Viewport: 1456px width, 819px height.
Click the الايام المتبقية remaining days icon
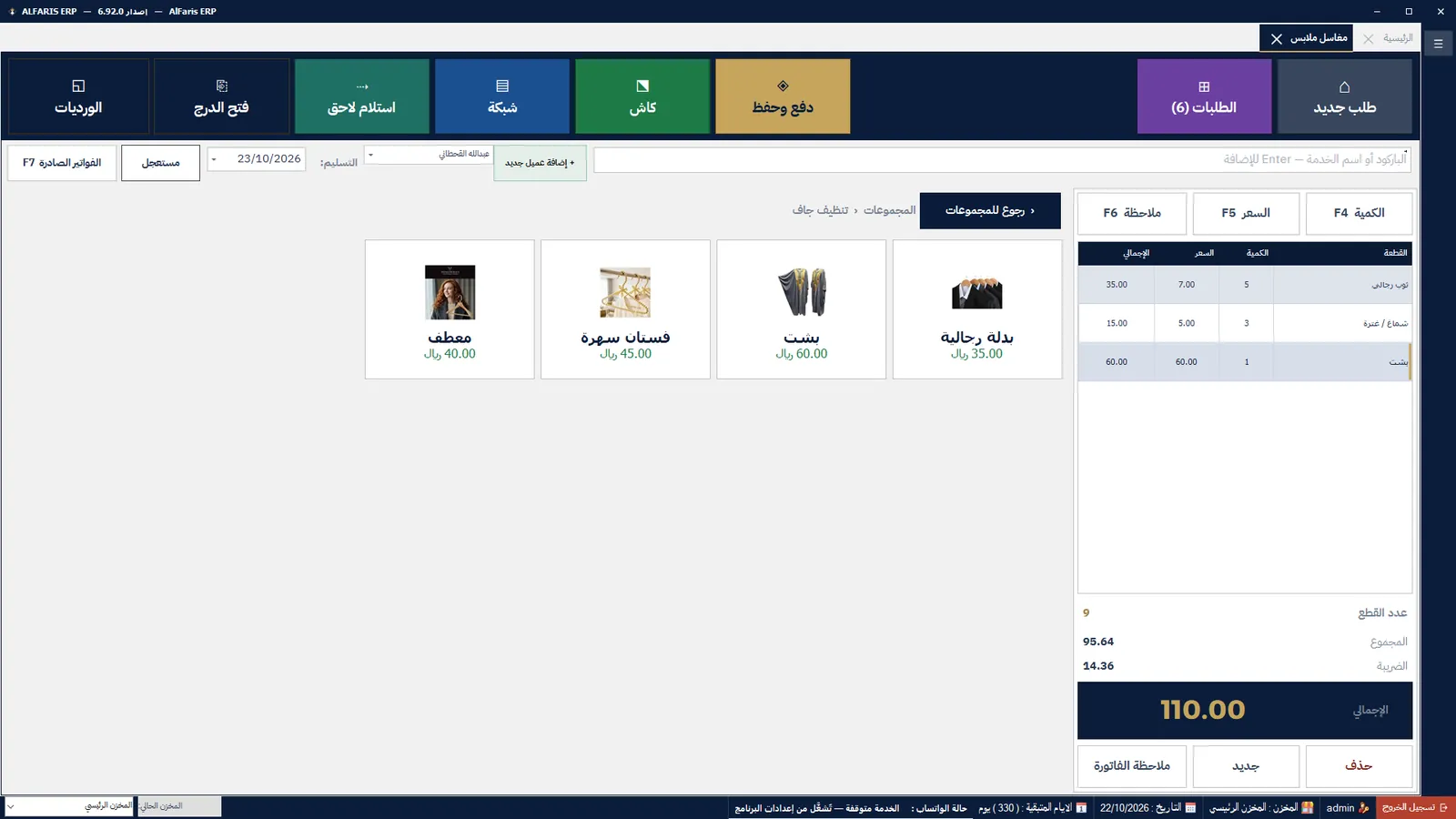tap(1081, 808)
